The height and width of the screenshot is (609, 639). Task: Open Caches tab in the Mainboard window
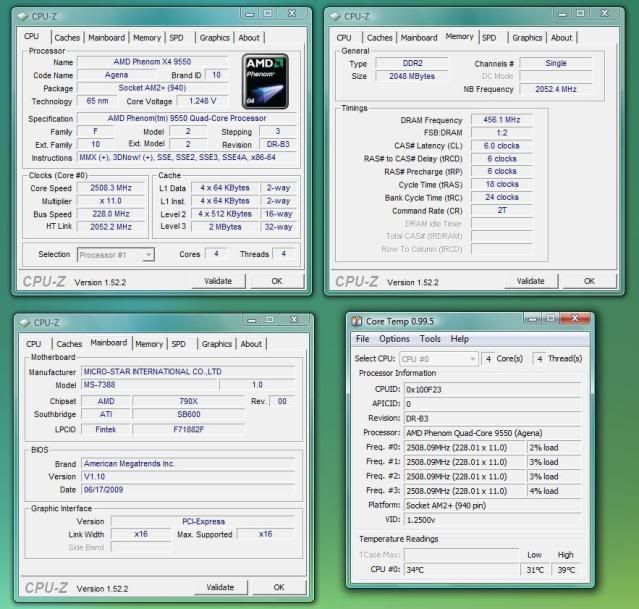click(69, 344)
